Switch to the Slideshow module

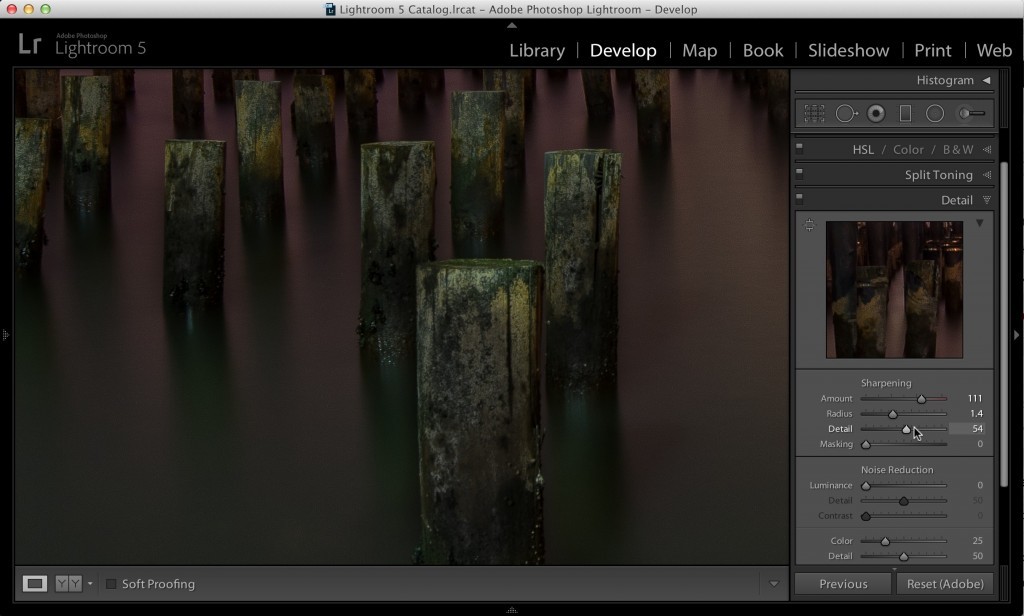[x=848, y=50]
